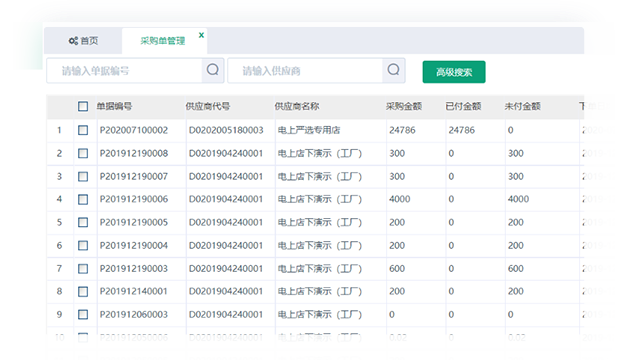This screenshot has height=360, width=640.
Task: Check the box for P202007100002
Action: 83,130
